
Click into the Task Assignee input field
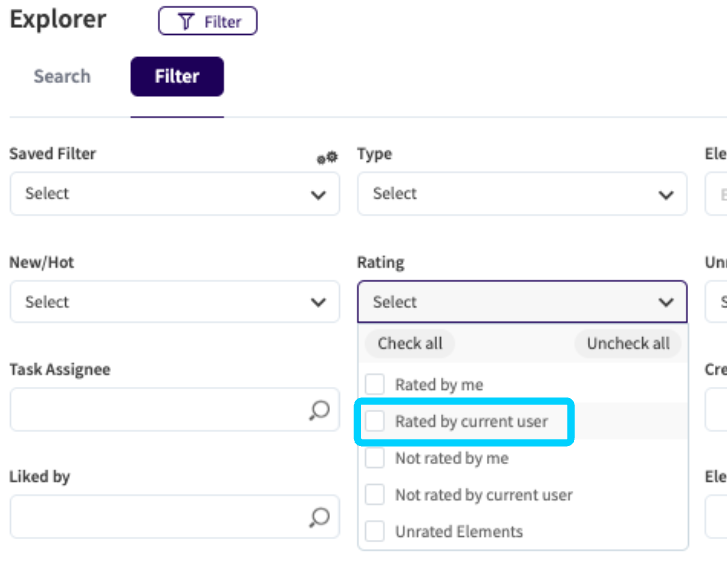[155, 409]
